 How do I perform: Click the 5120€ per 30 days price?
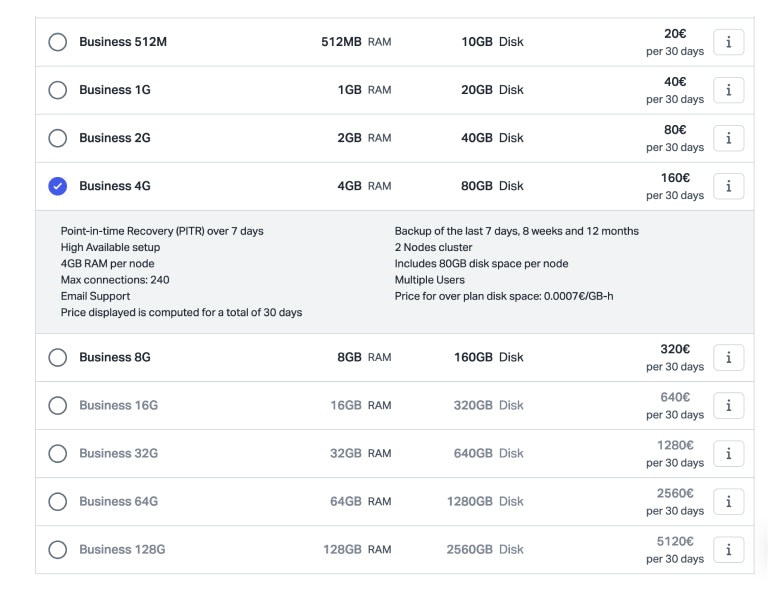tap(675, 549)
